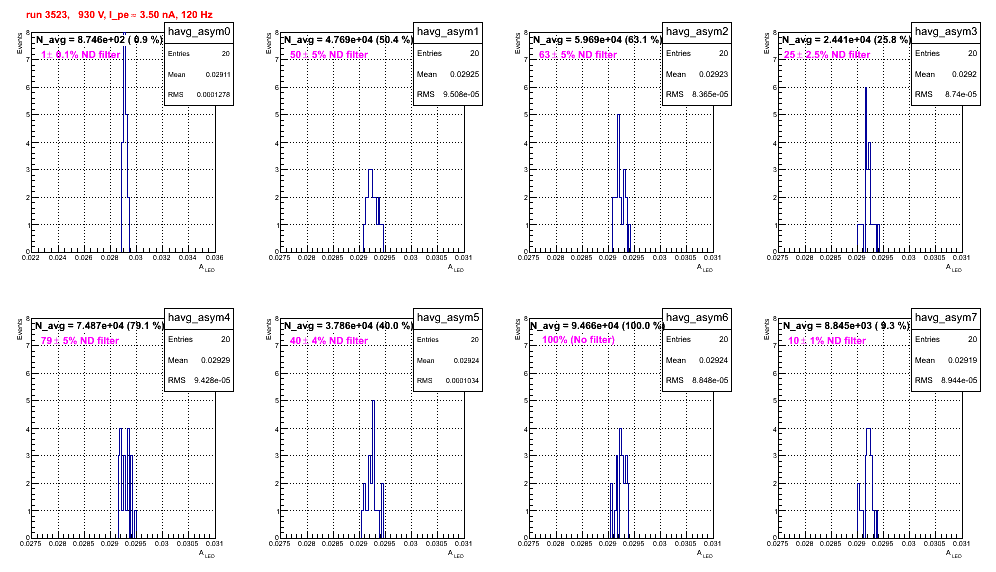Screen dimensions: 996x572
Task: Click the N_avg = 5.969e+04 label
Action: pyautogui.click(x=597, y=39)
